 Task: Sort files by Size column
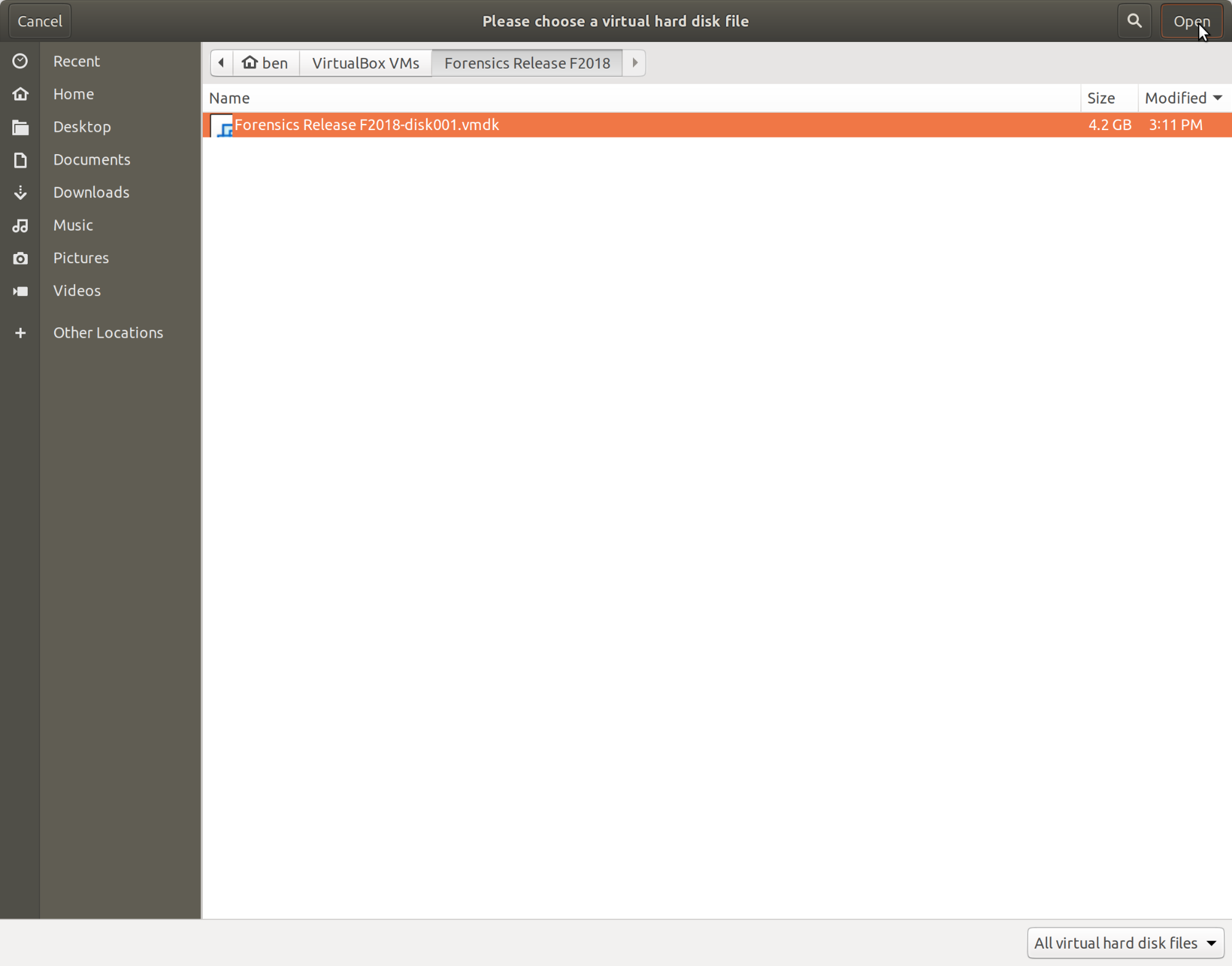[1109, 98]
